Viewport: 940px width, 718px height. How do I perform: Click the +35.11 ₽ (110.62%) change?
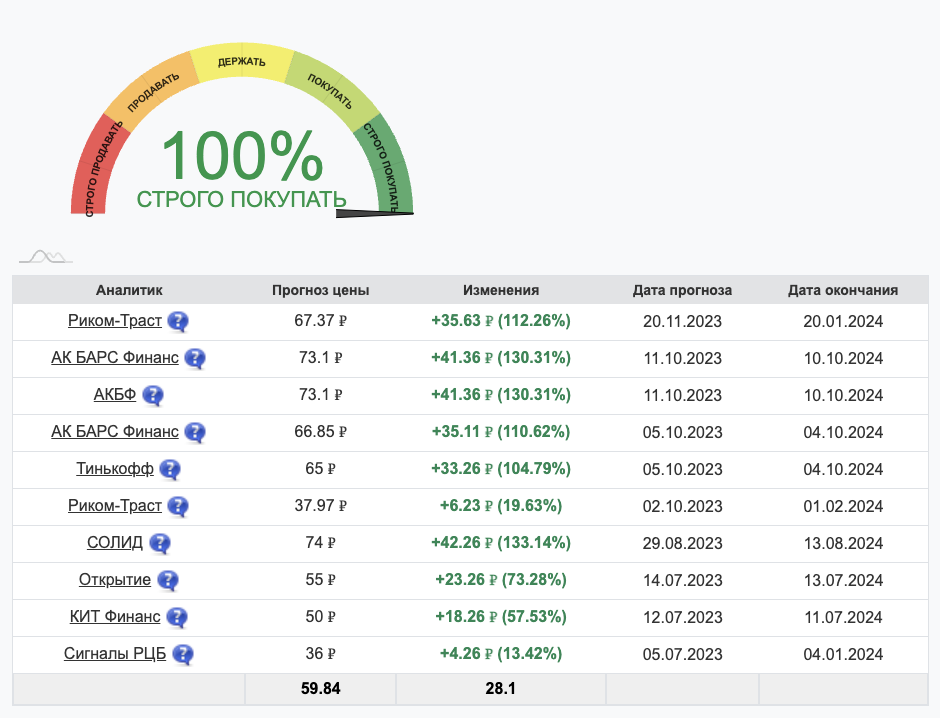tap(501, 432)
